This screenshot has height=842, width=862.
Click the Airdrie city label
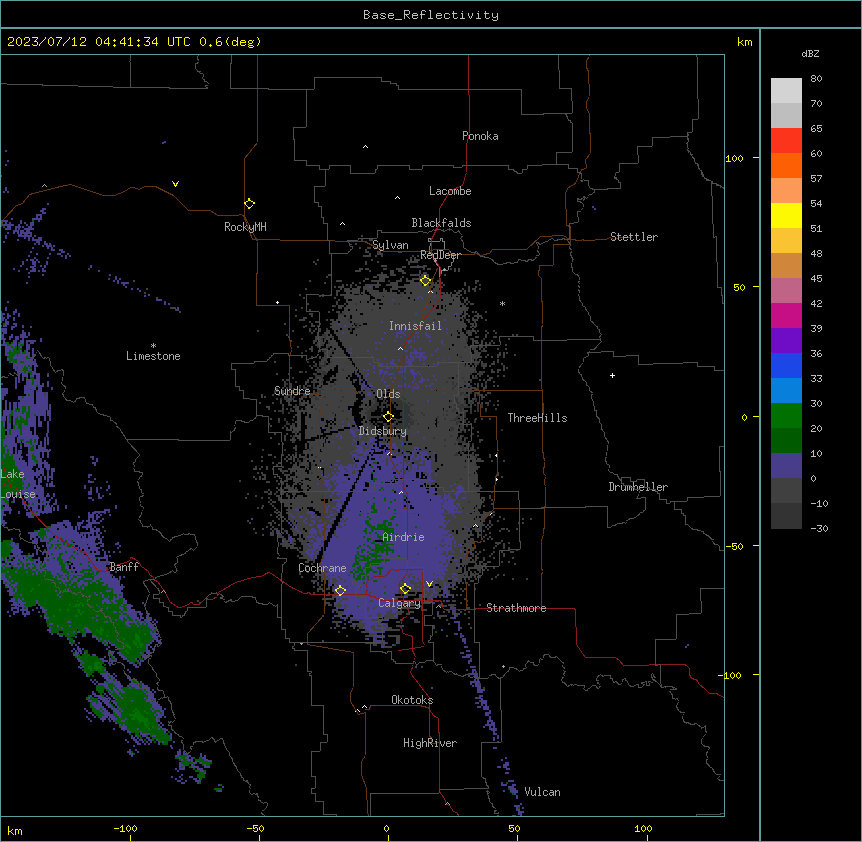(x=403, y=537)
